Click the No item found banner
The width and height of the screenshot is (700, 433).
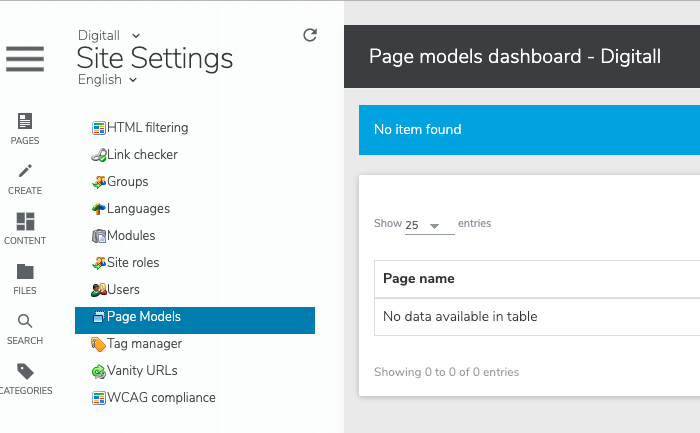click(x=529, y=130)
